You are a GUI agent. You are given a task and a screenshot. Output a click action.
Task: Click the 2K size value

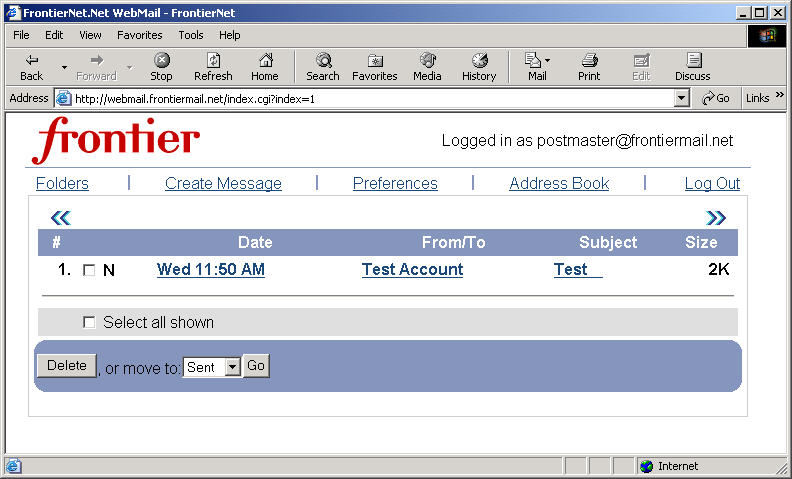coord(719,269)
